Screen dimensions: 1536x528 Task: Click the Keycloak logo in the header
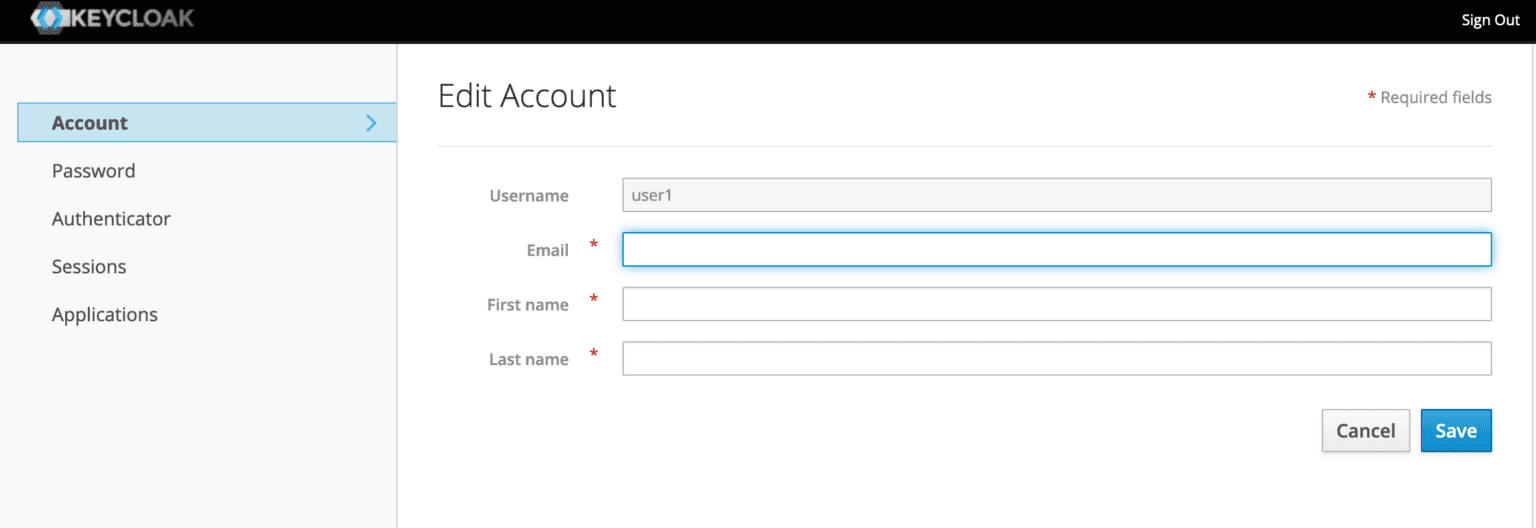(x=112, y=18)
